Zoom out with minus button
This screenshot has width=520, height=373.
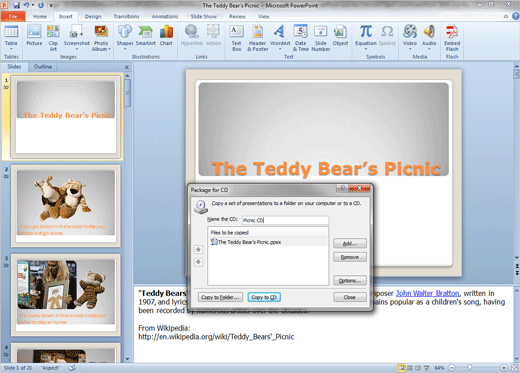pyautogui.click(x=451, y=368)
